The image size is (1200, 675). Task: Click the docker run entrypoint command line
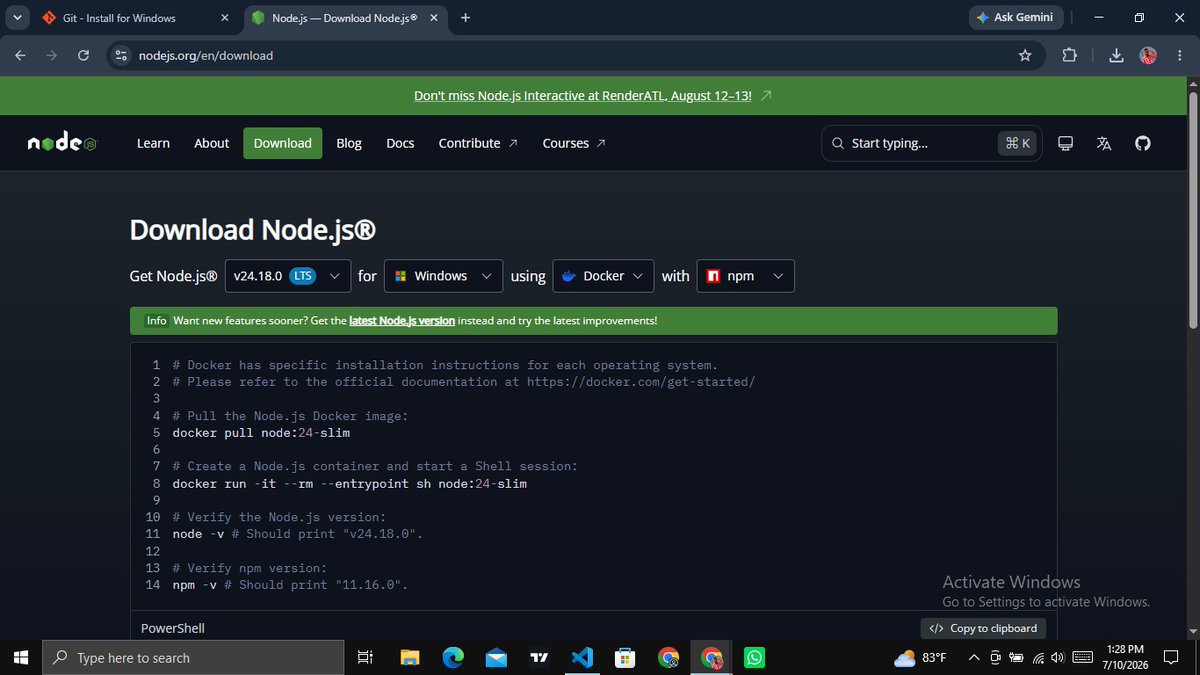tap(349, 484)
